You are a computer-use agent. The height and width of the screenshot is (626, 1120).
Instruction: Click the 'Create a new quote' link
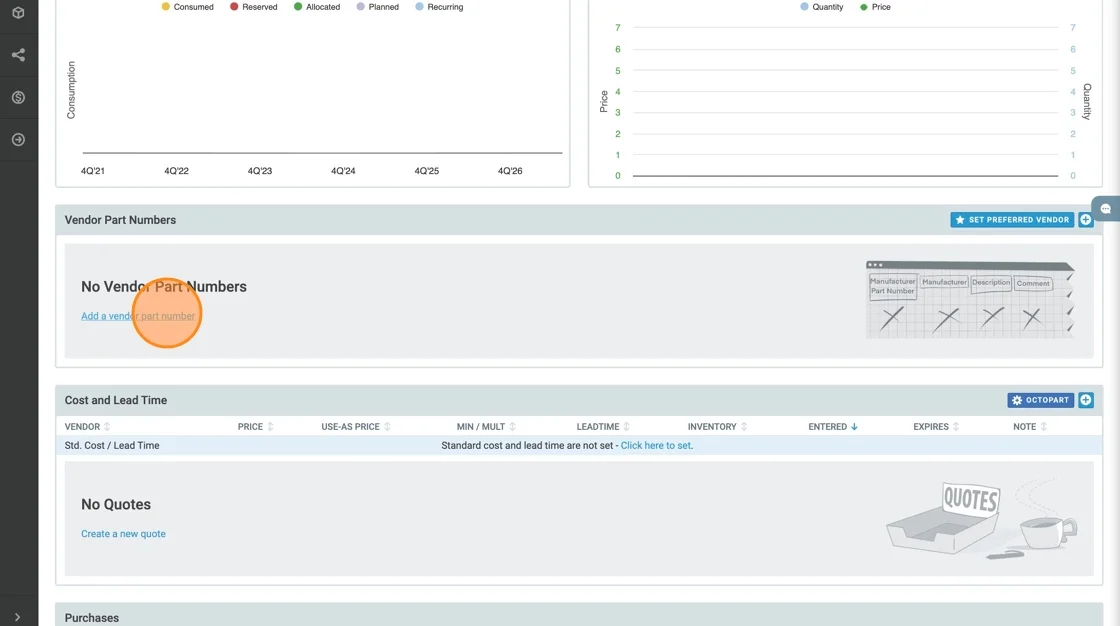pos(123,534)
